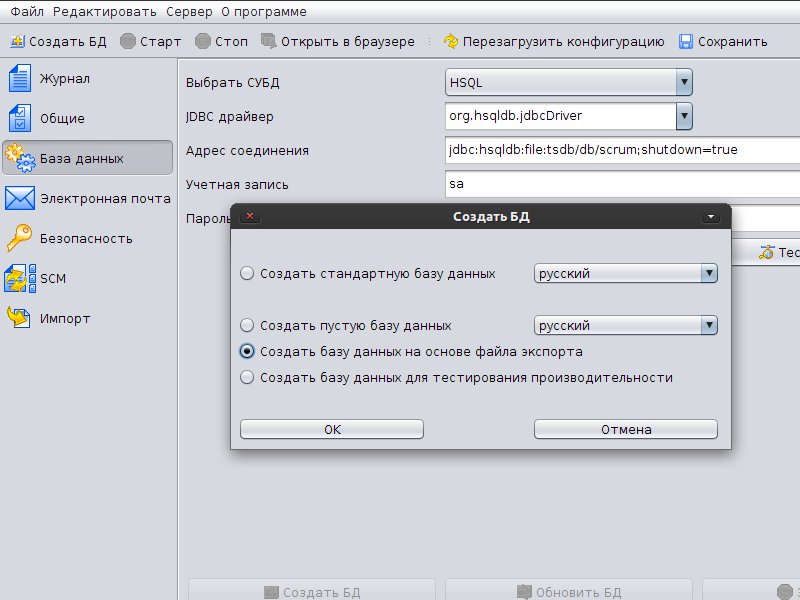Click the Журнал sidebar icon

click(20, 78)
